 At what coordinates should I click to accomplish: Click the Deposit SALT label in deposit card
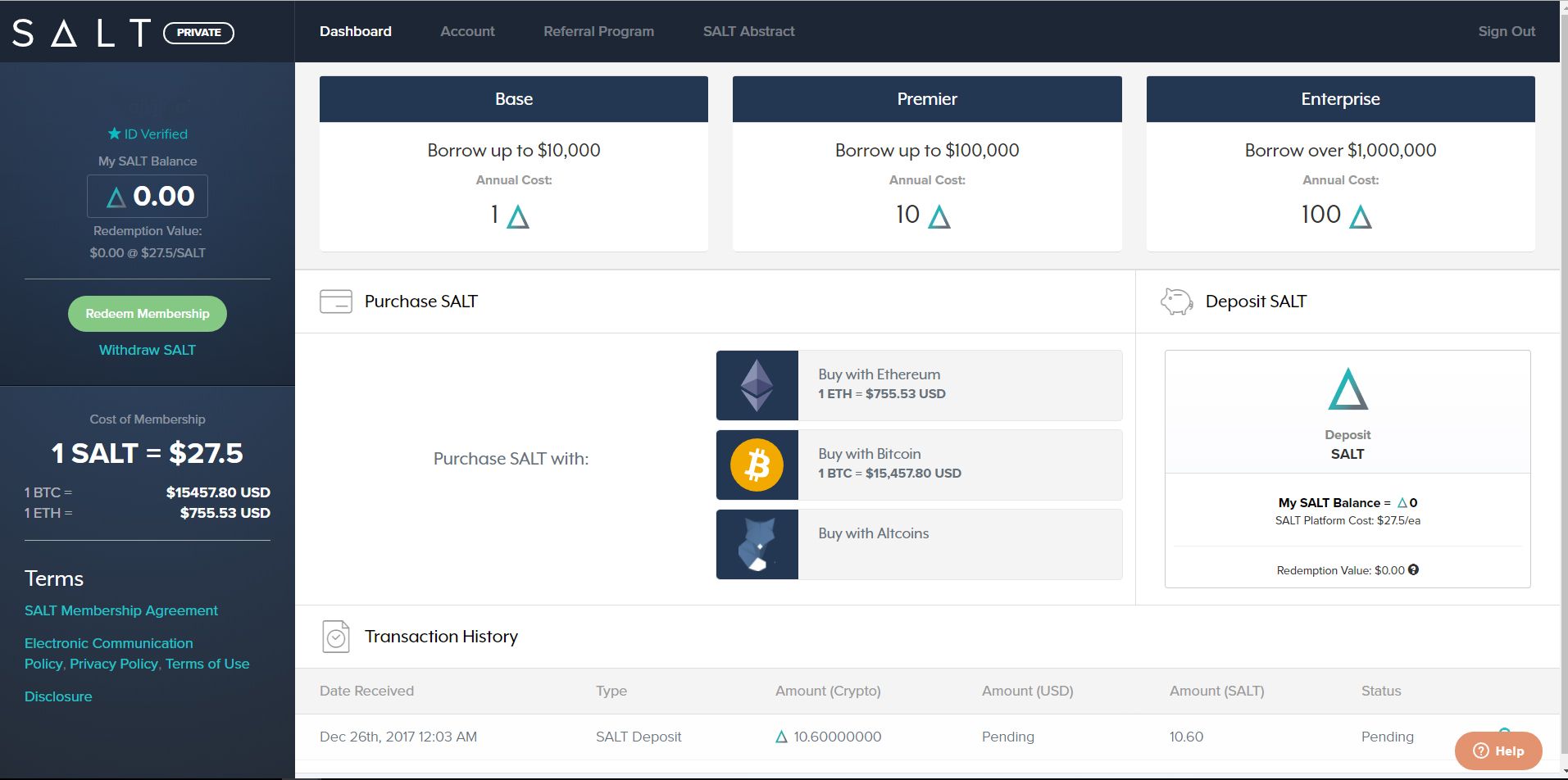[1348, 444]
